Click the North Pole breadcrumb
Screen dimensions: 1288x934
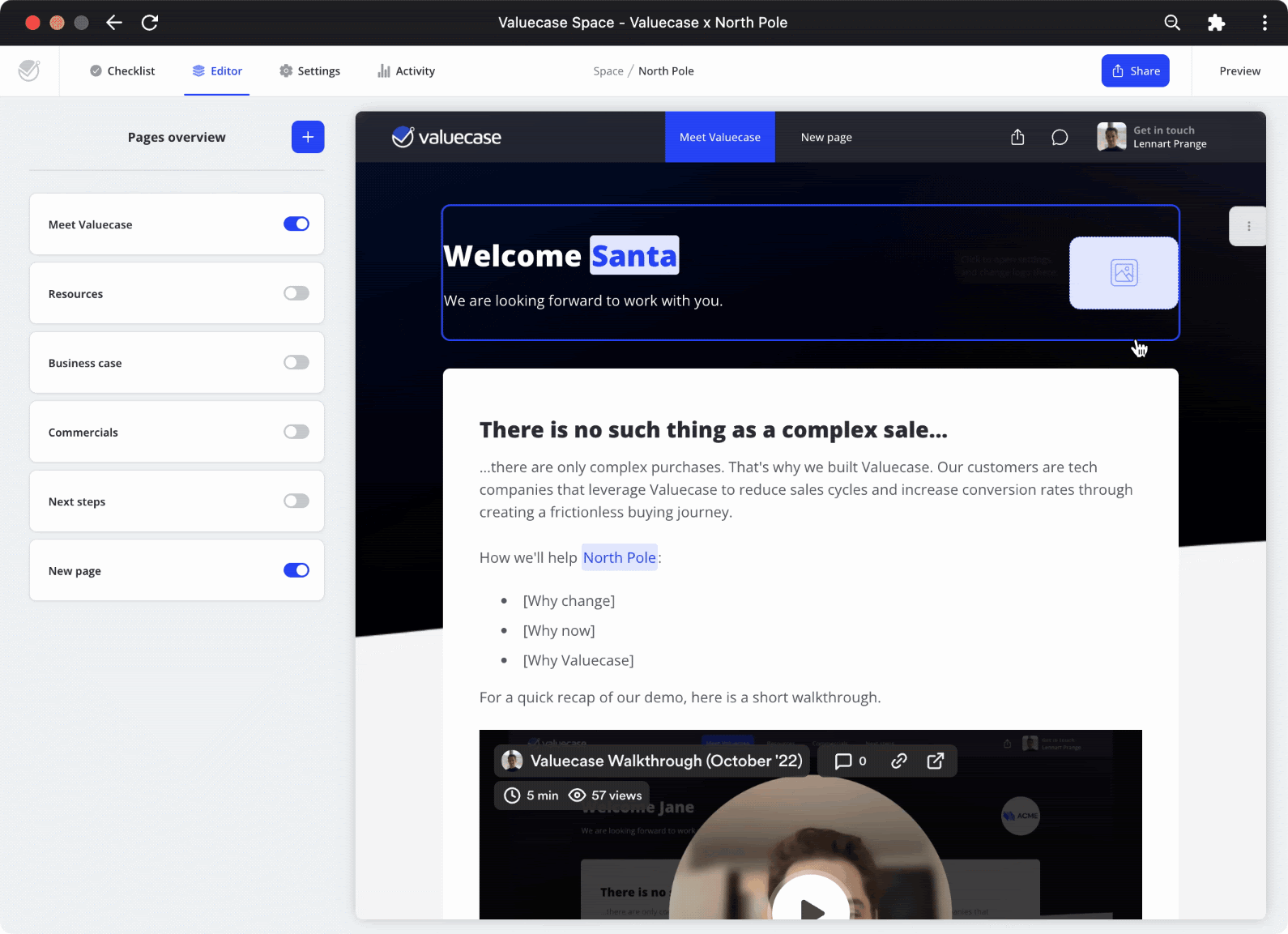click(666, 71)
